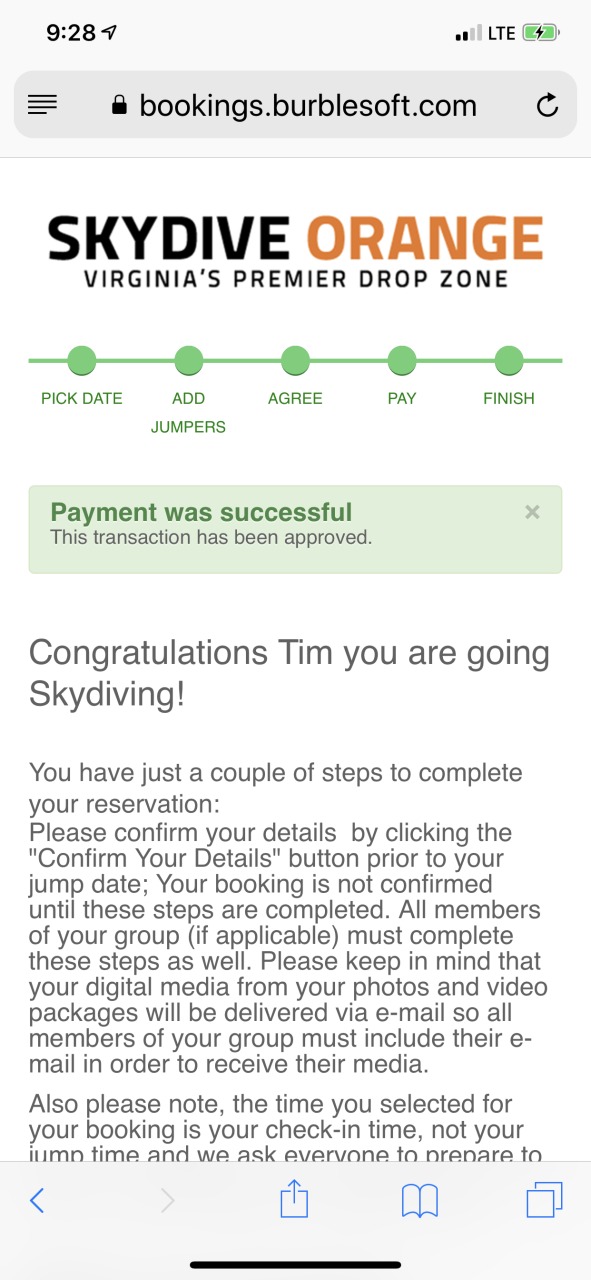Tap the forward chevron in toolbar
Screen dimensions: 591x1280
[x=168, y=1200]
